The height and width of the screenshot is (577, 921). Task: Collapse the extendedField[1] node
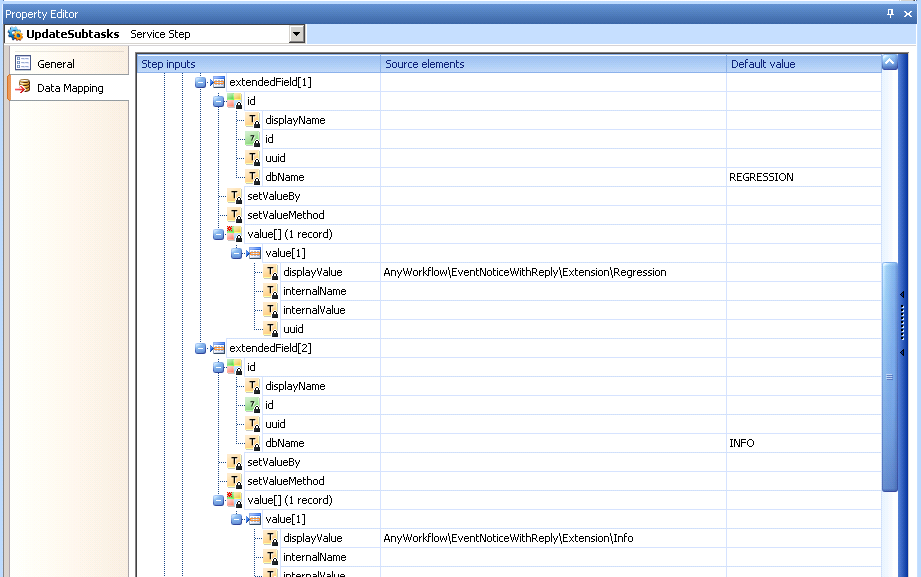201,82
